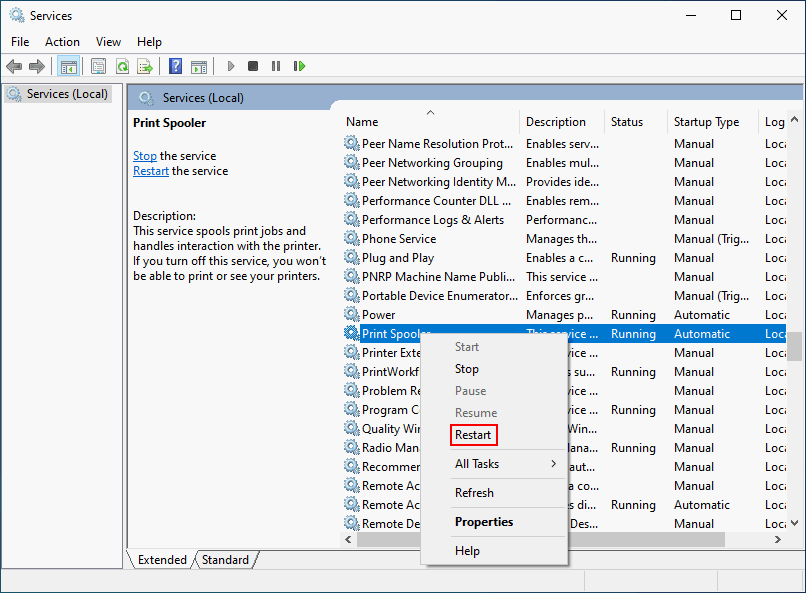Click the Back arrow in the toolbar
806x593 pixels.
(x=14, y=66)
